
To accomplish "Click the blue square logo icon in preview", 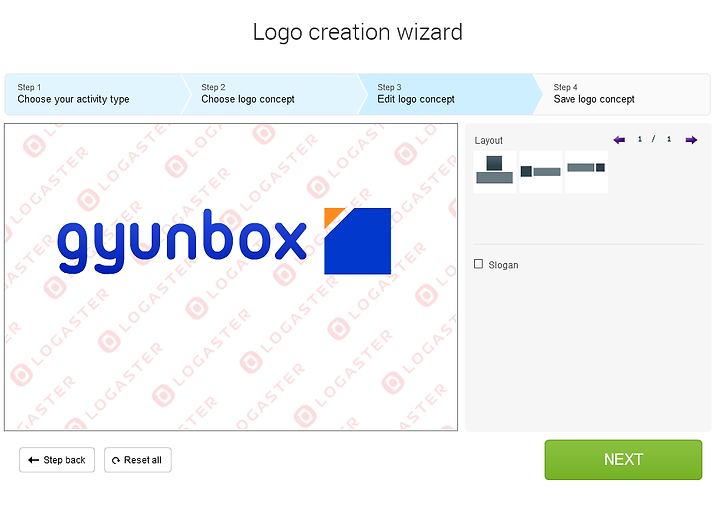I will [x=358, y=241].
